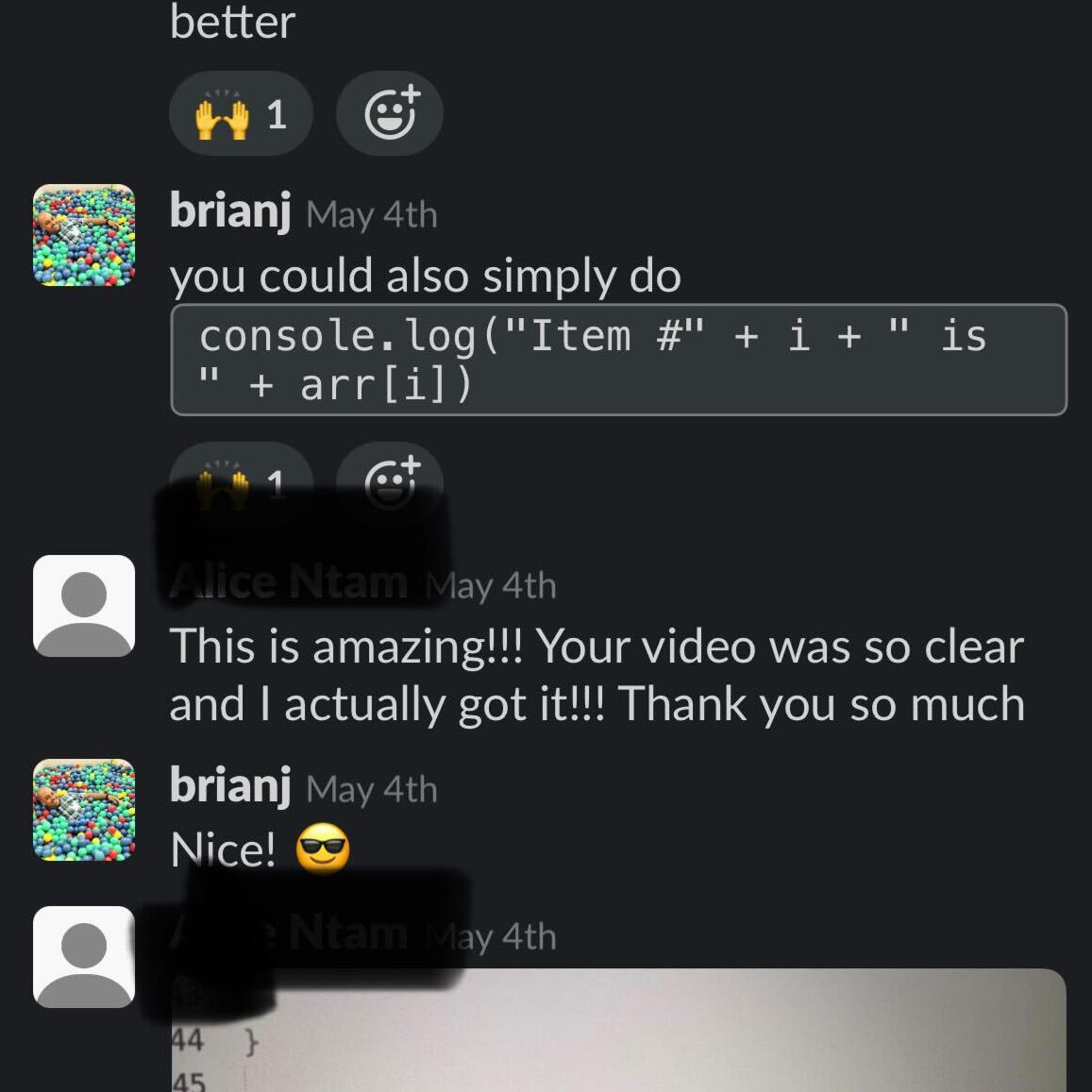Click the partially hidden Ntam name above image

(x=348, y=933)
